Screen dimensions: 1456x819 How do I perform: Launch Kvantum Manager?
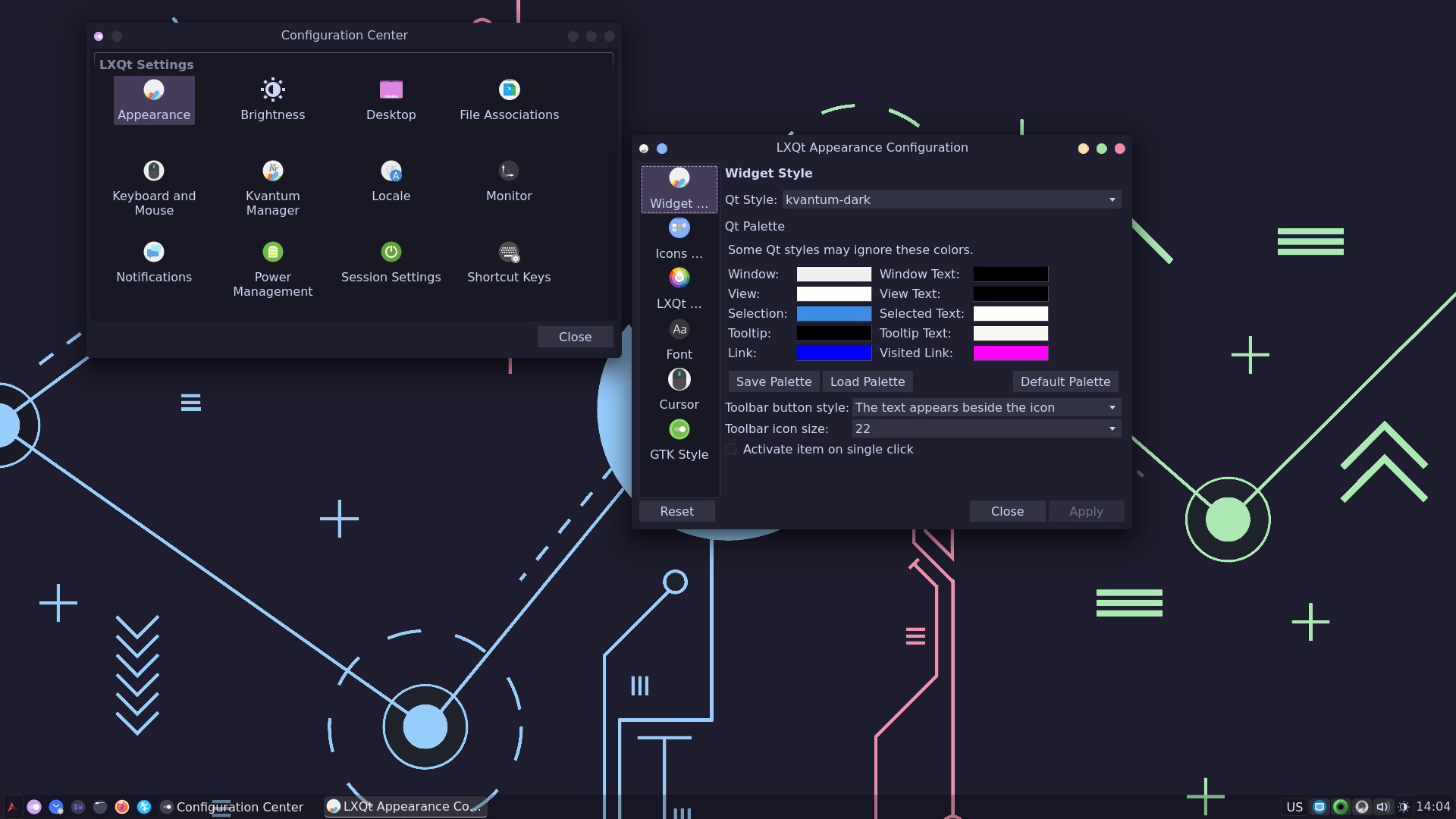(272, 188)
